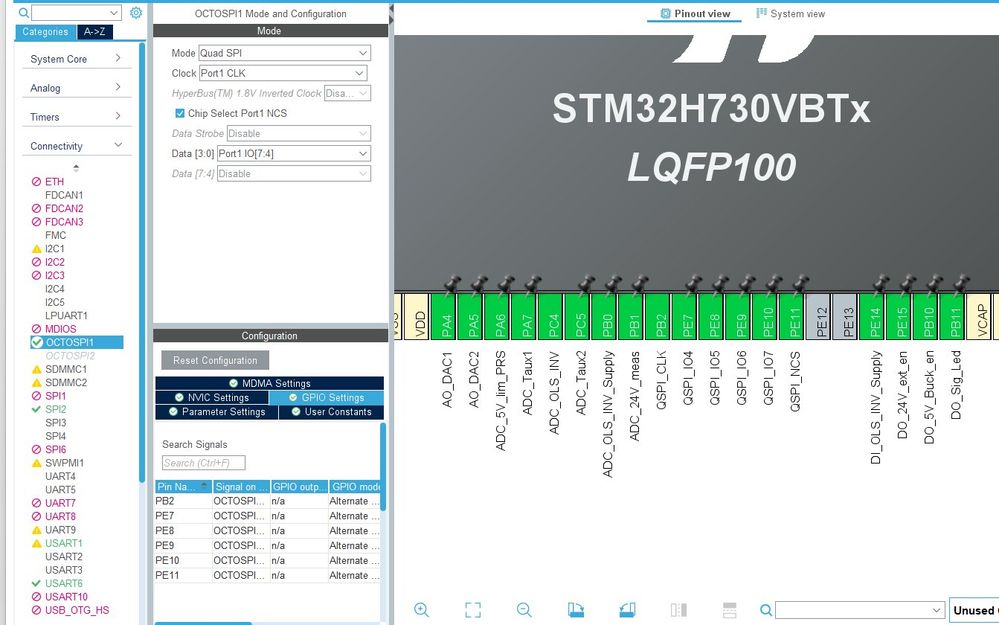
Task: Switch to the Categories tab
Action: [45, 32]
